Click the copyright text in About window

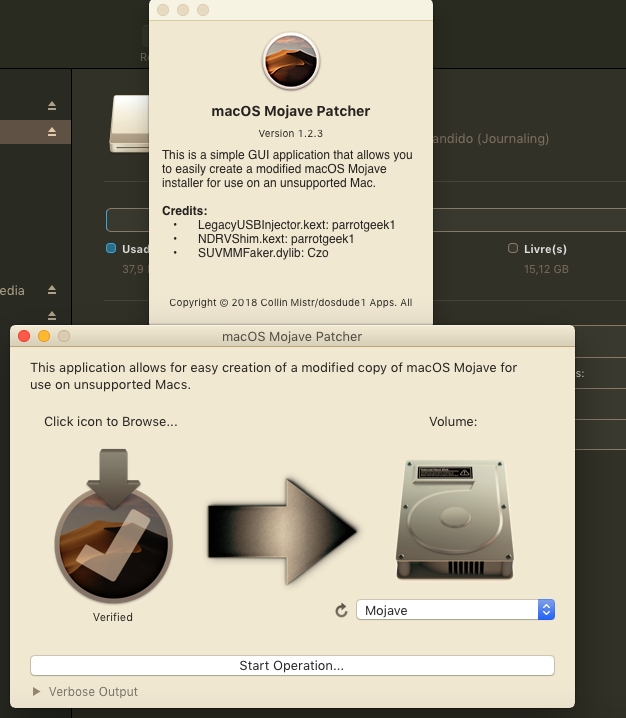pos(290,303)
